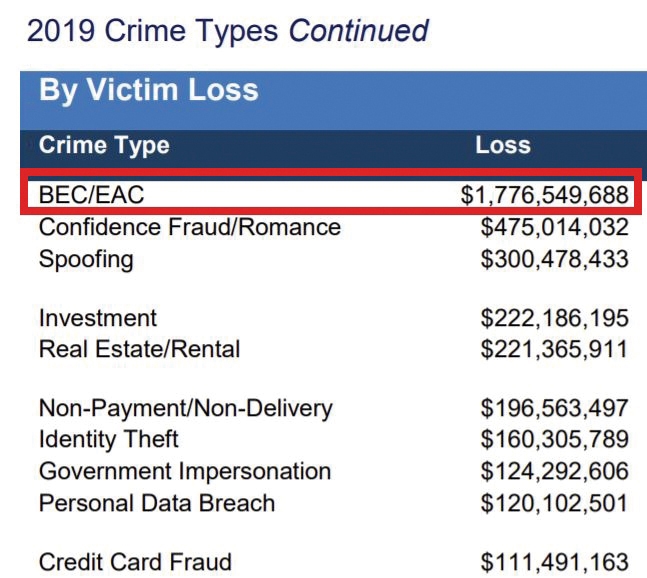
Task: Click the $475,014,032 loss amount
Action: click(x=555, y=227)
